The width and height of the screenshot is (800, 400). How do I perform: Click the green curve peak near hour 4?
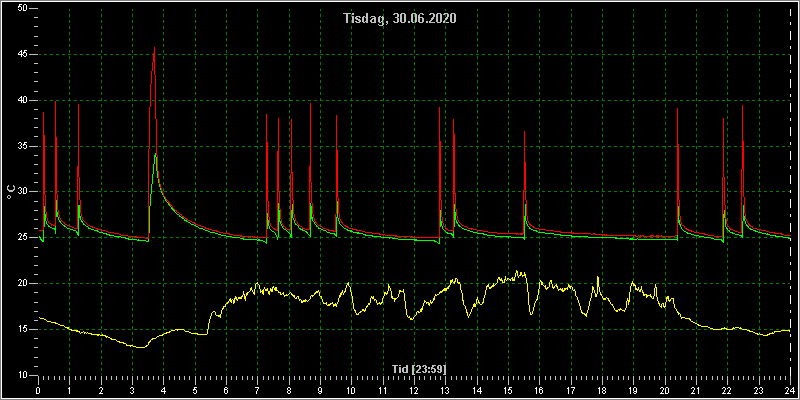click(156, 153)
